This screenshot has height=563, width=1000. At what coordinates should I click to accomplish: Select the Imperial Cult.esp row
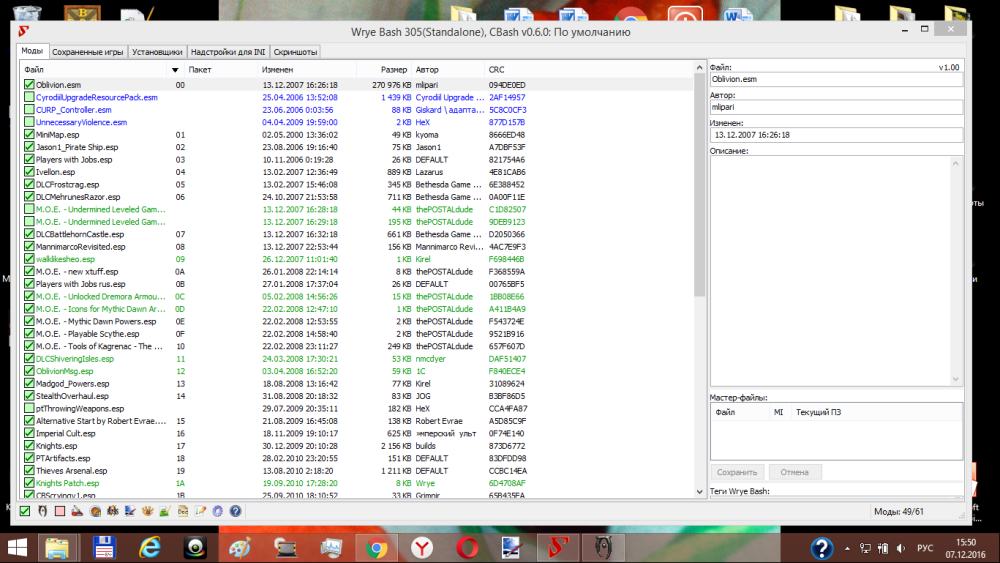coord(357,433)
